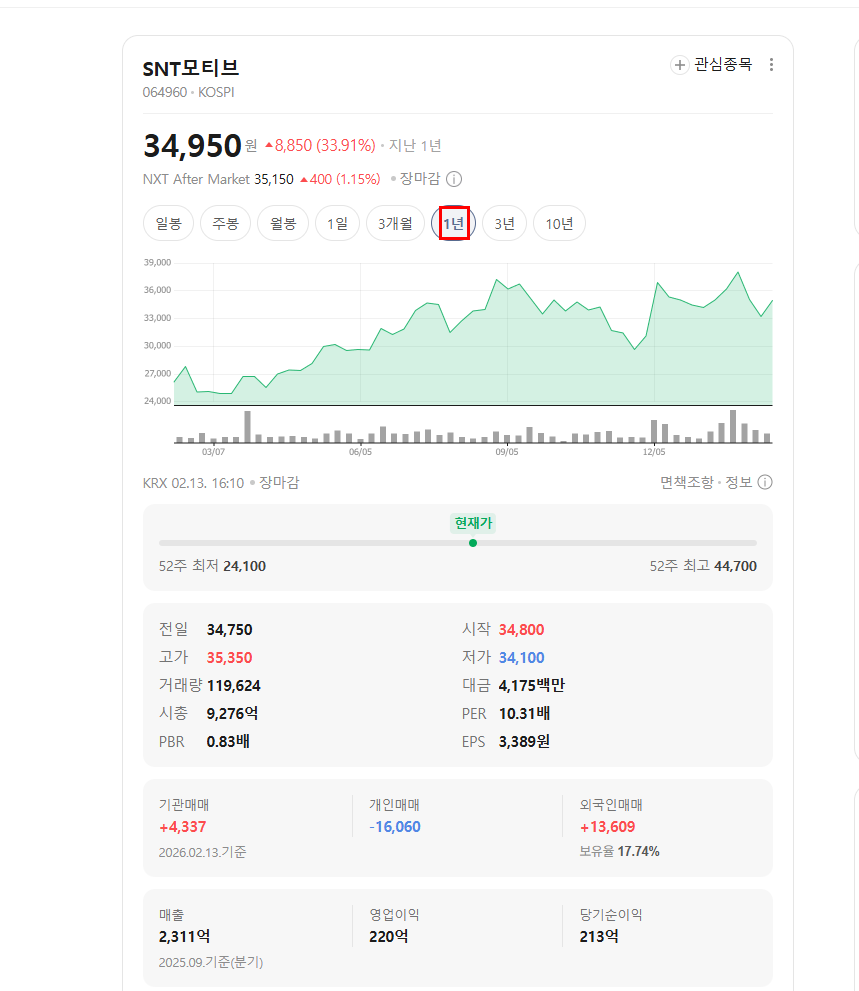The image size is (859, 991).
Task: Add SNT모티브 to 관심종목 watchlist
Action: coord(711,64)
